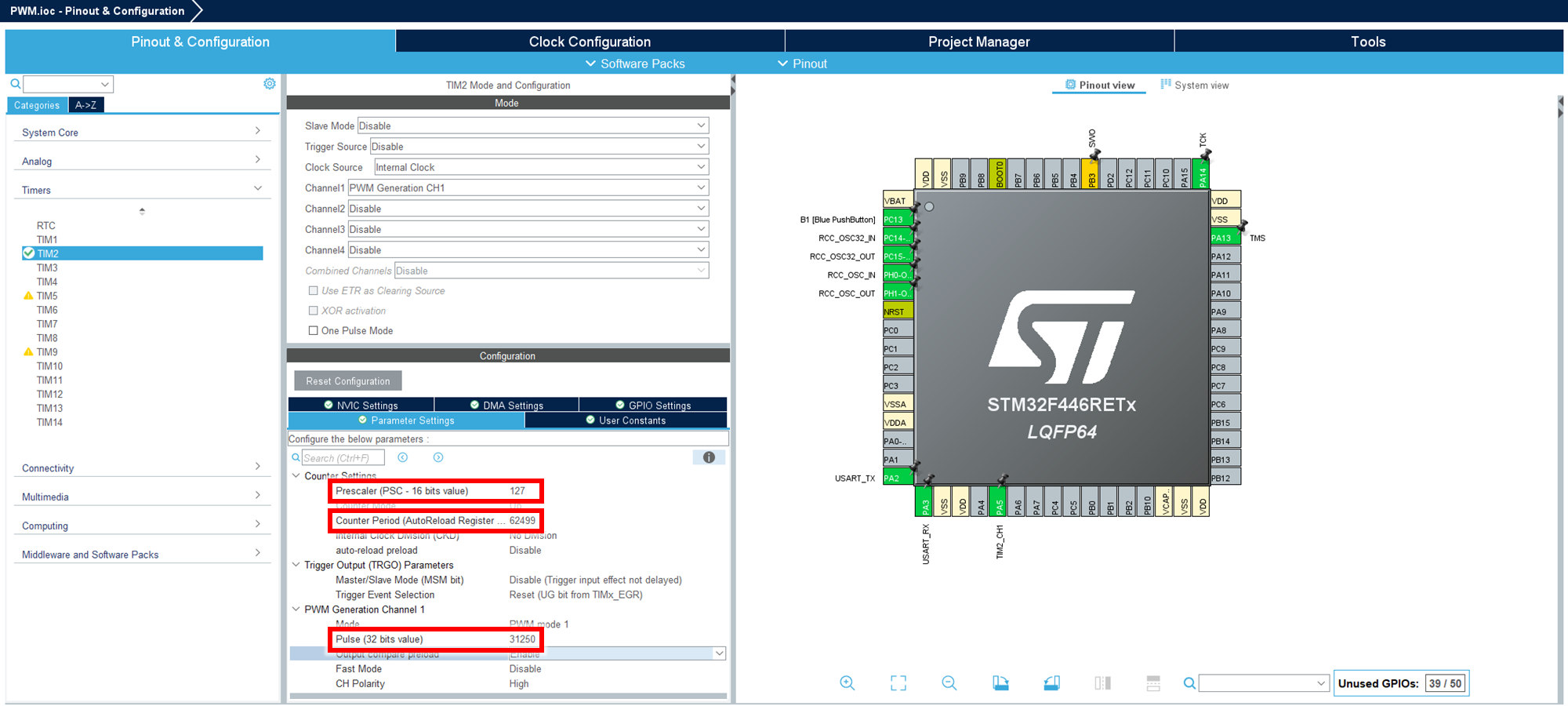
Task: Open the Pinout menu
Action: [x=802, y=64]
